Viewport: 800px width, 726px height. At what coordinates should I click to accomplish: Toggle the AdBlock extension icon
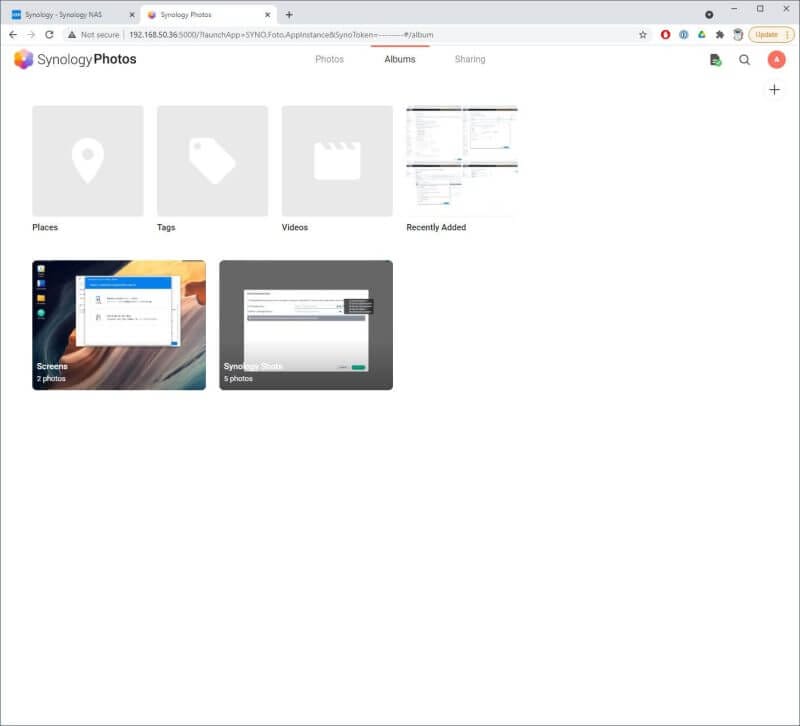pos(664,34)
